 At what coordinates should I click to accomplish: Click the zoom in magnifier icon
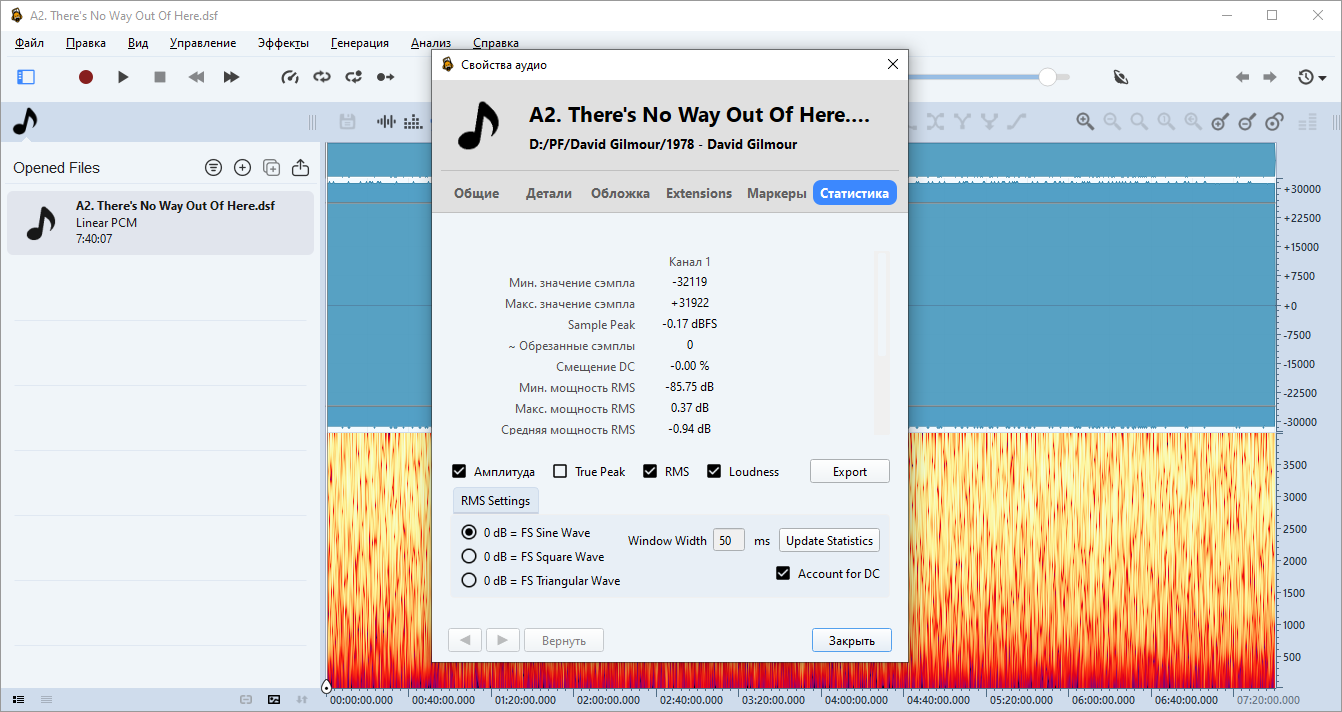point(1085,122)
